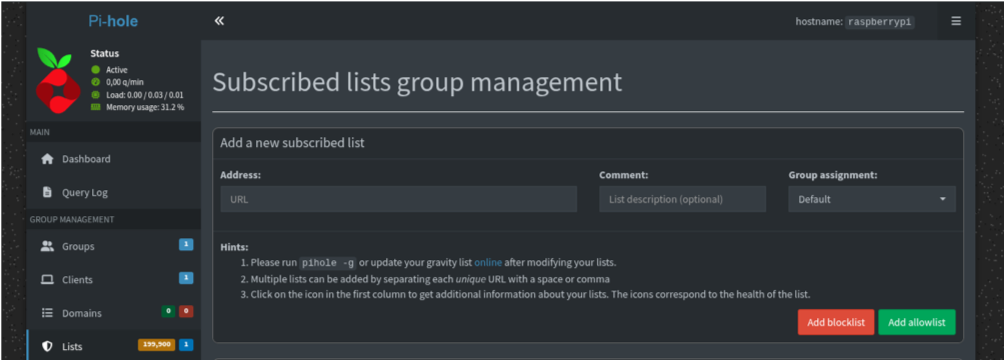This screenshot has width=1004, height=360.
Task: Click the Comment list description field
Action: (x=683, y=199)
